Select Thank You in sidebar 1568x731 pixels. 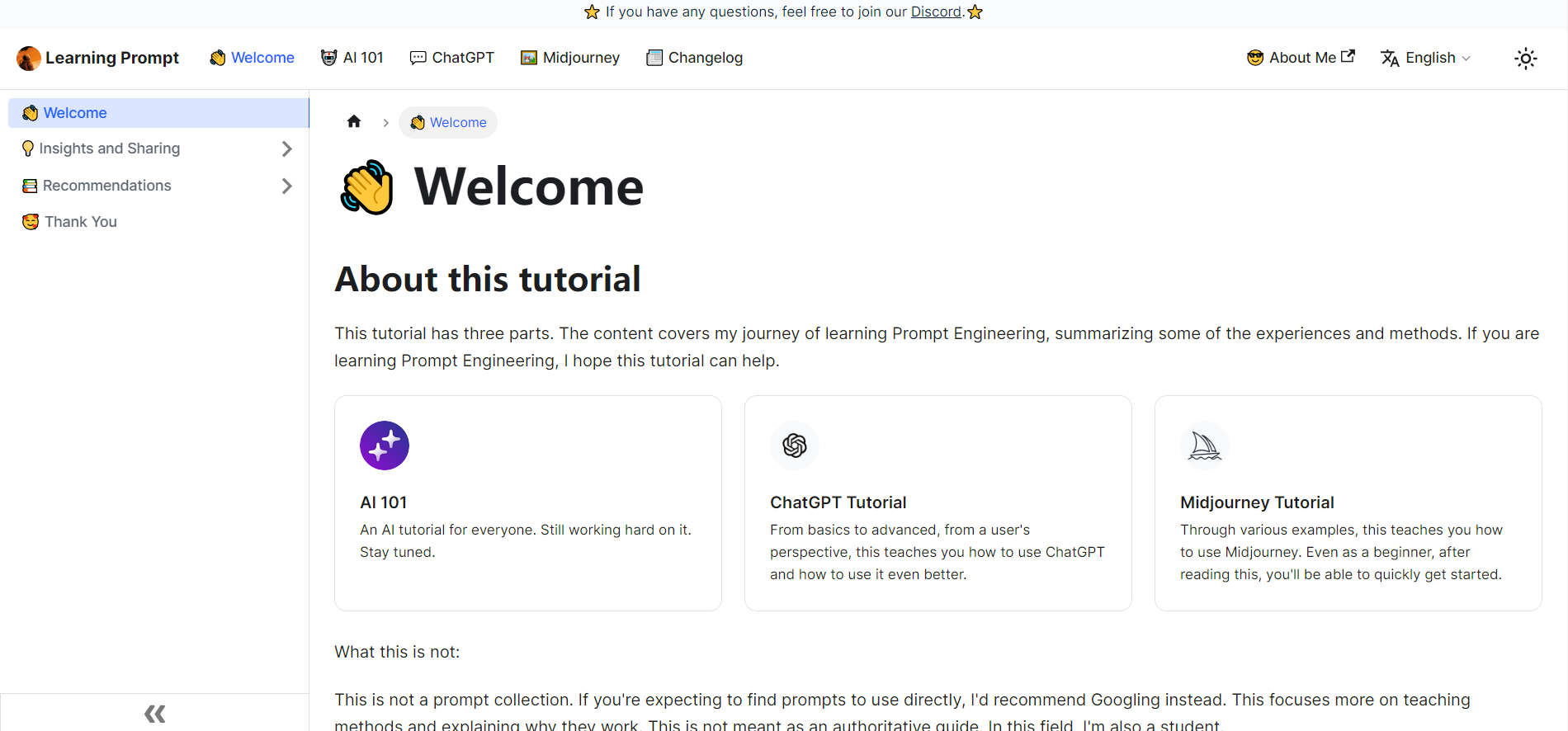pyautogui.click(x=80, y=222)
